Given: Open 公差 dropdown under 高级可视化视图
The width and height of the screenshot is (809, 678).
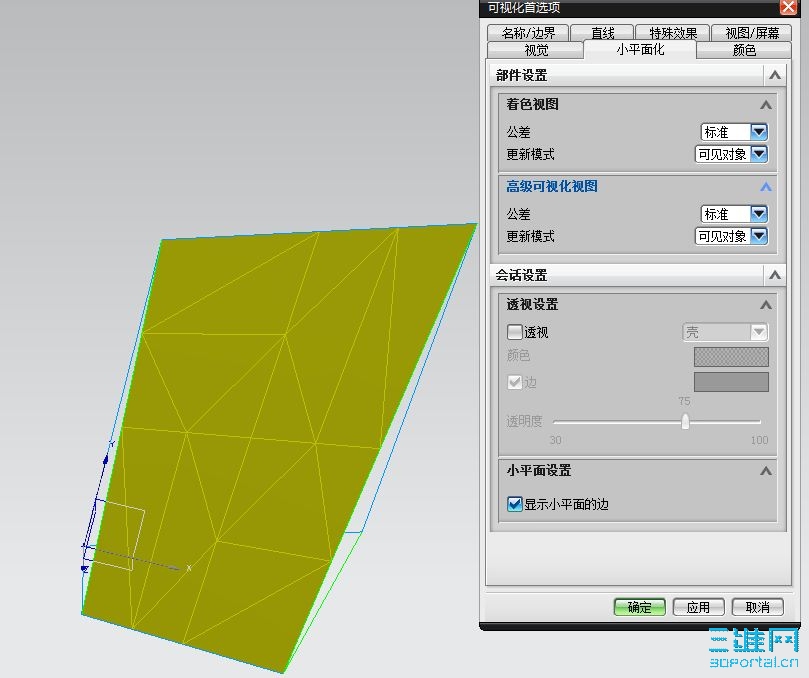Looking at the screenshot, I should pyautogui.click(x=734, y=214).
